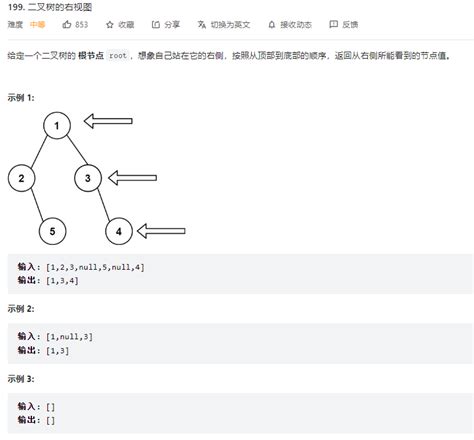Click the star 收藏 favorite icon

pos(110,25)
